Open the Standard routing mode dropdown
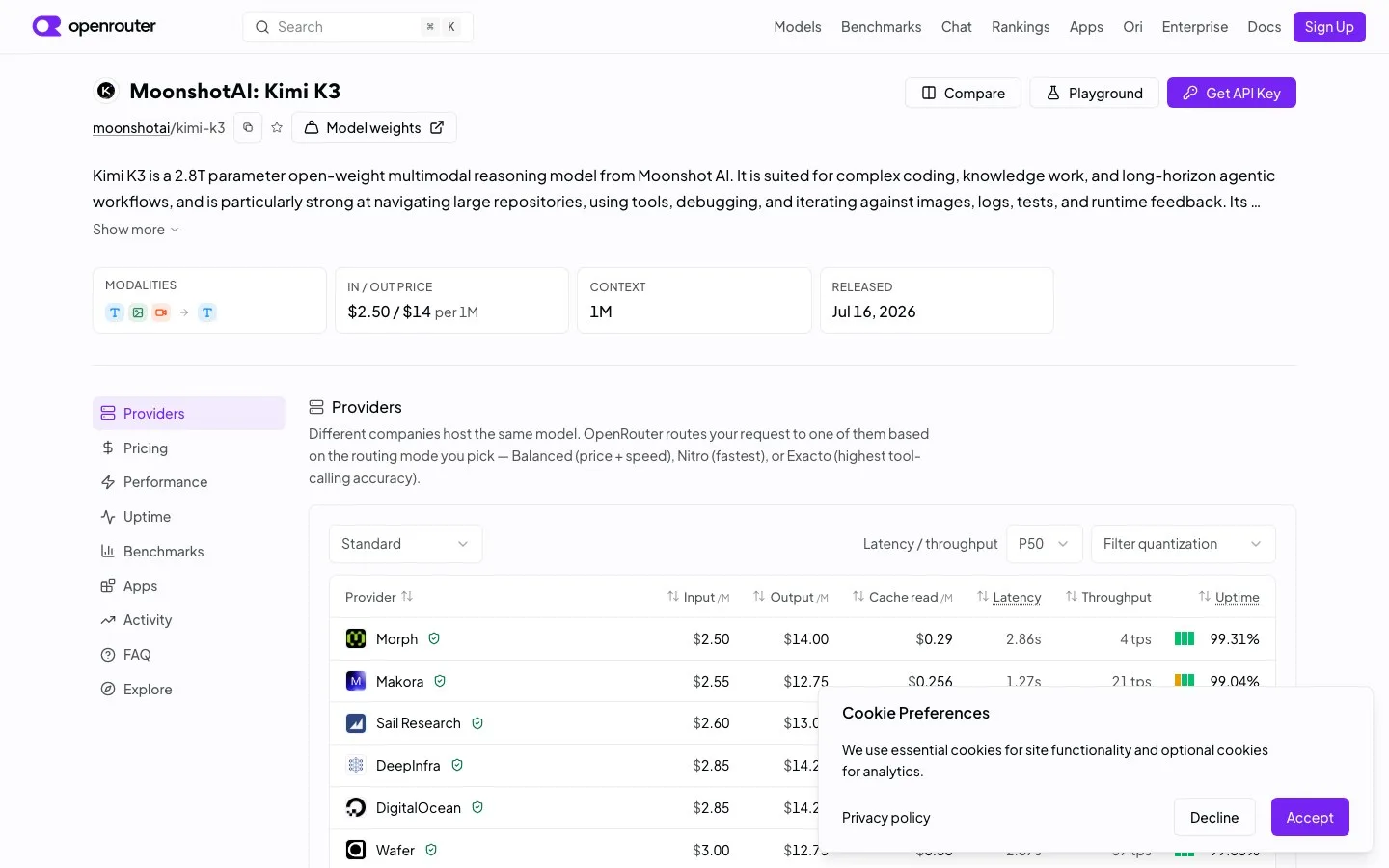Image resolution: width=1389 pixels, height=868 pixels. [405, 544]
